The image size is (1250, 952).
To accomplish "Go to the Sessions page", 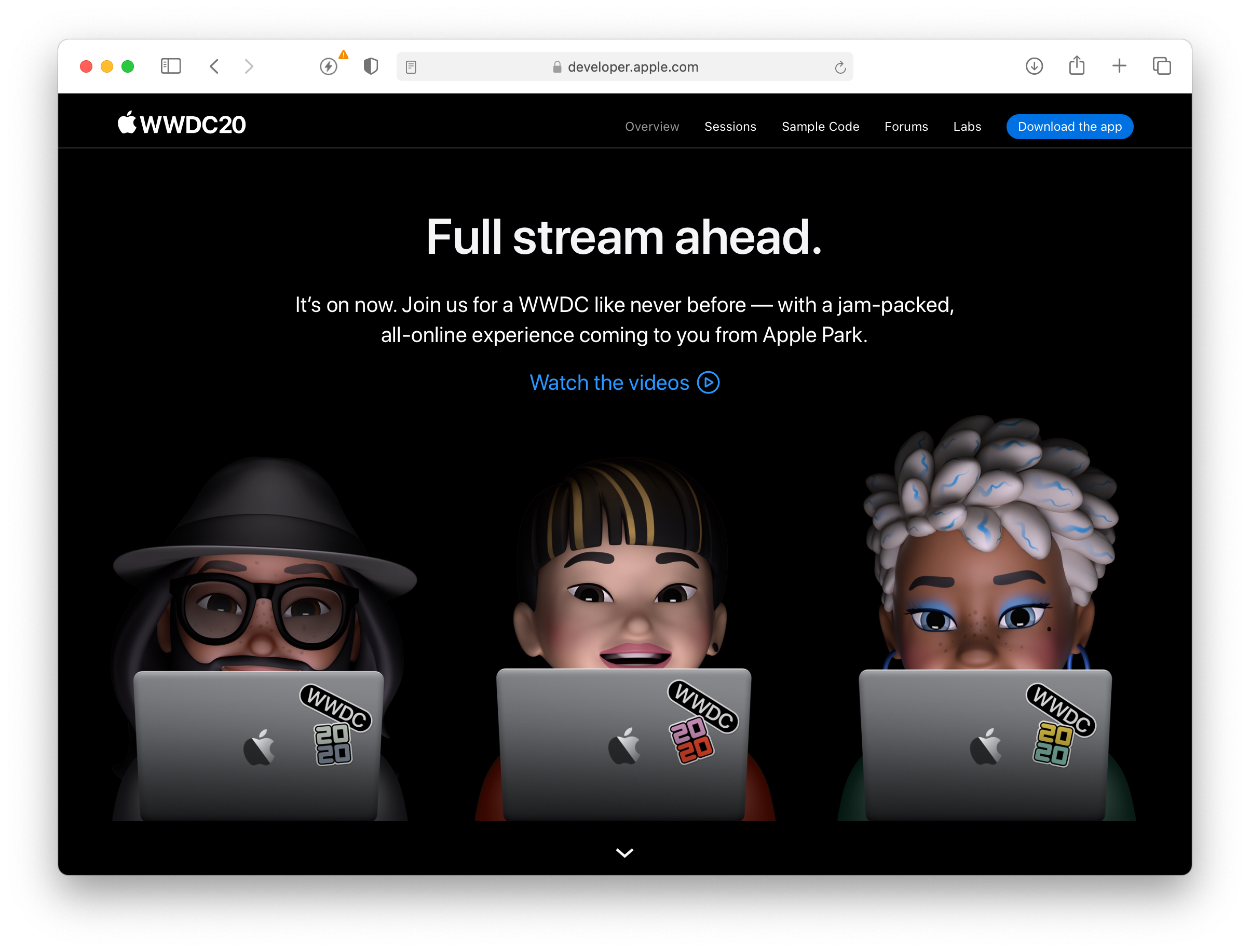I will tap(730, 126).
